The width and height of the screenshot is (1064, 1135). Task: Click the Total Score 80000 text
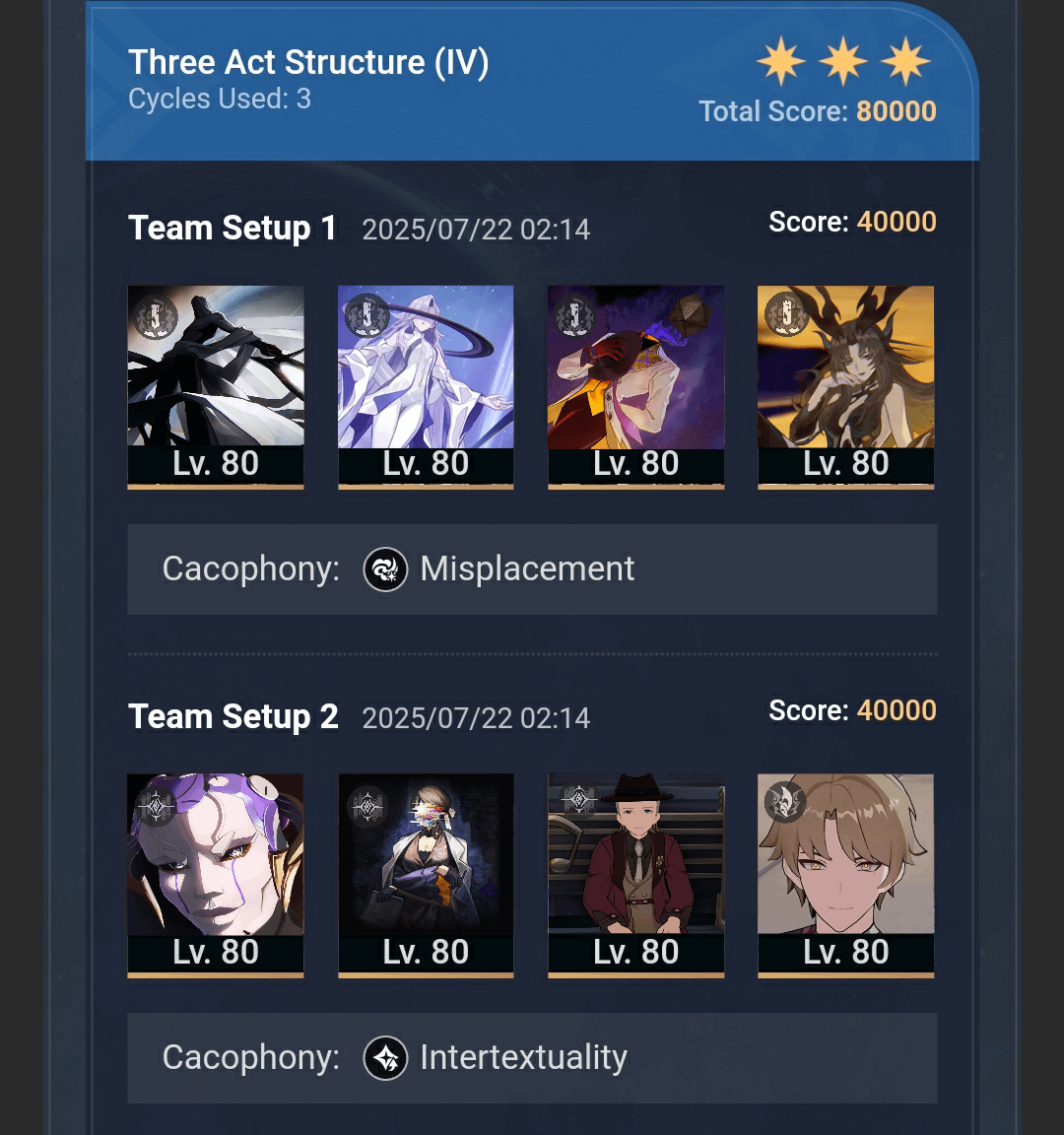(817, 111)
